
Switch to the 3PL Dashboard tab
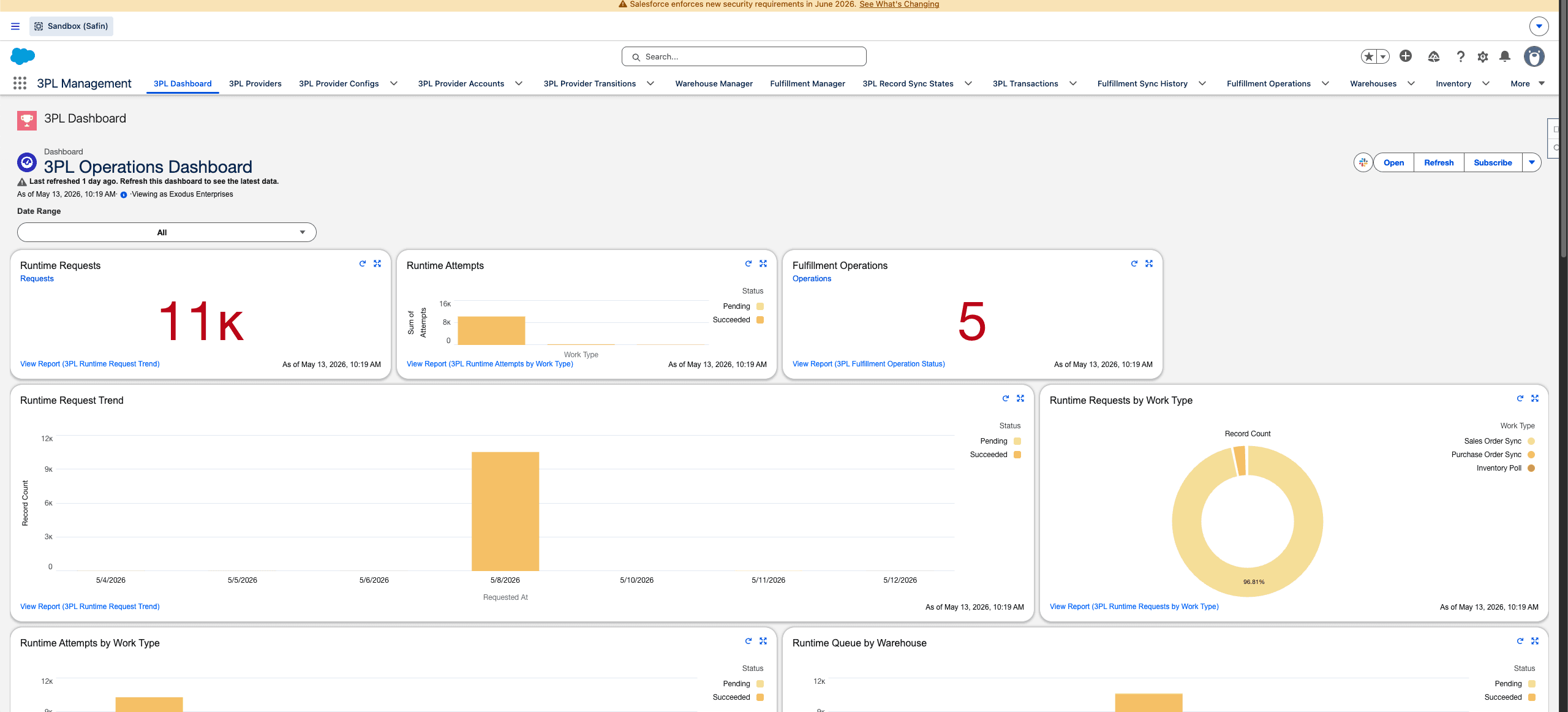(x=183, y=83)
